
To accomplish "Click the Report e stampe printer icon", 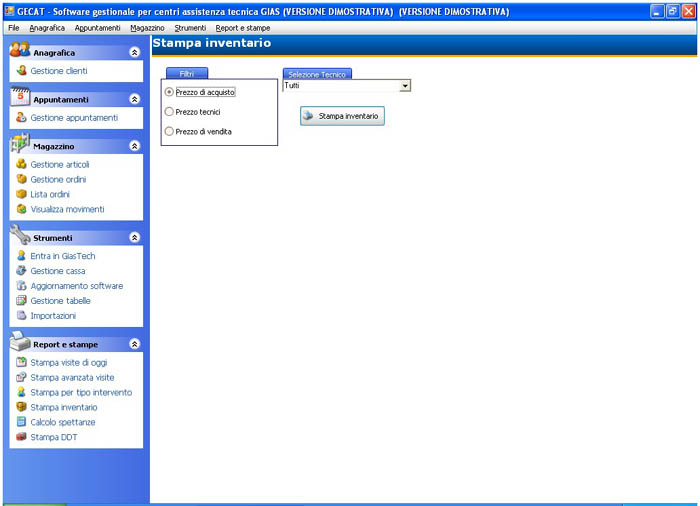I will point(20,341).
